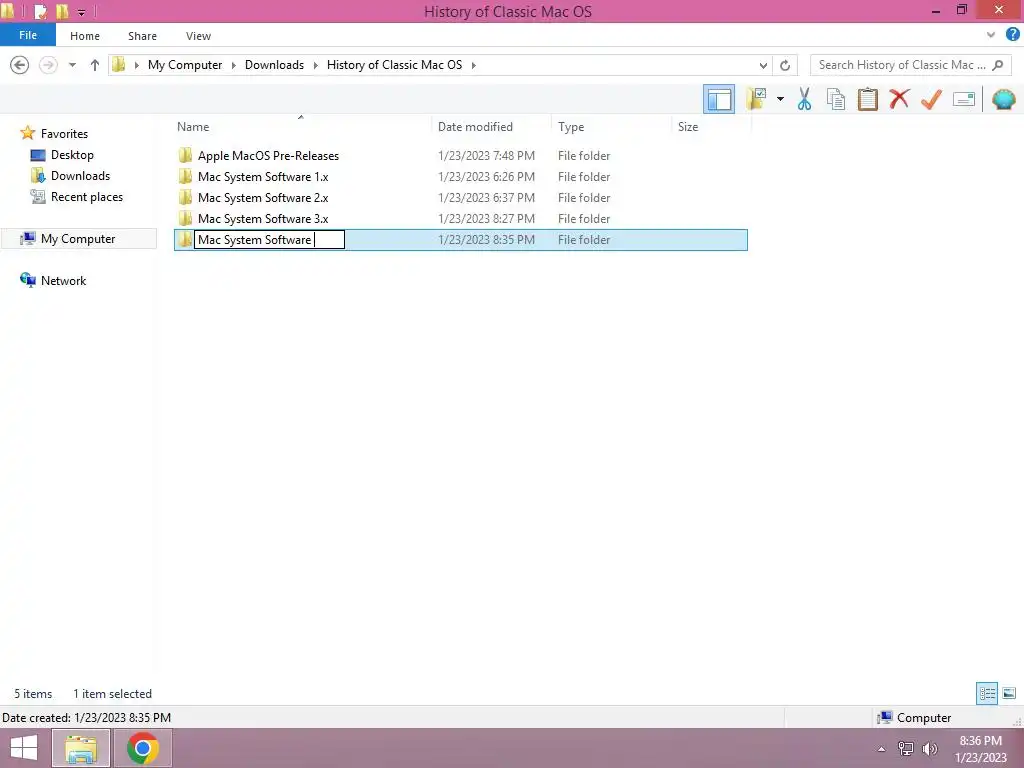Toggle the navigation pane layout button
The width and height of the screenshot is (1024, 768).
click(x=719, y=99)
